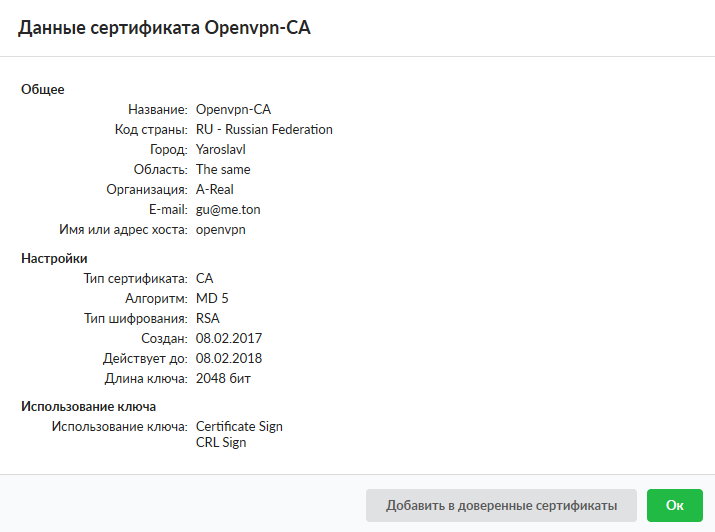Click the "Общее" section heading

[x=42, y=89]
